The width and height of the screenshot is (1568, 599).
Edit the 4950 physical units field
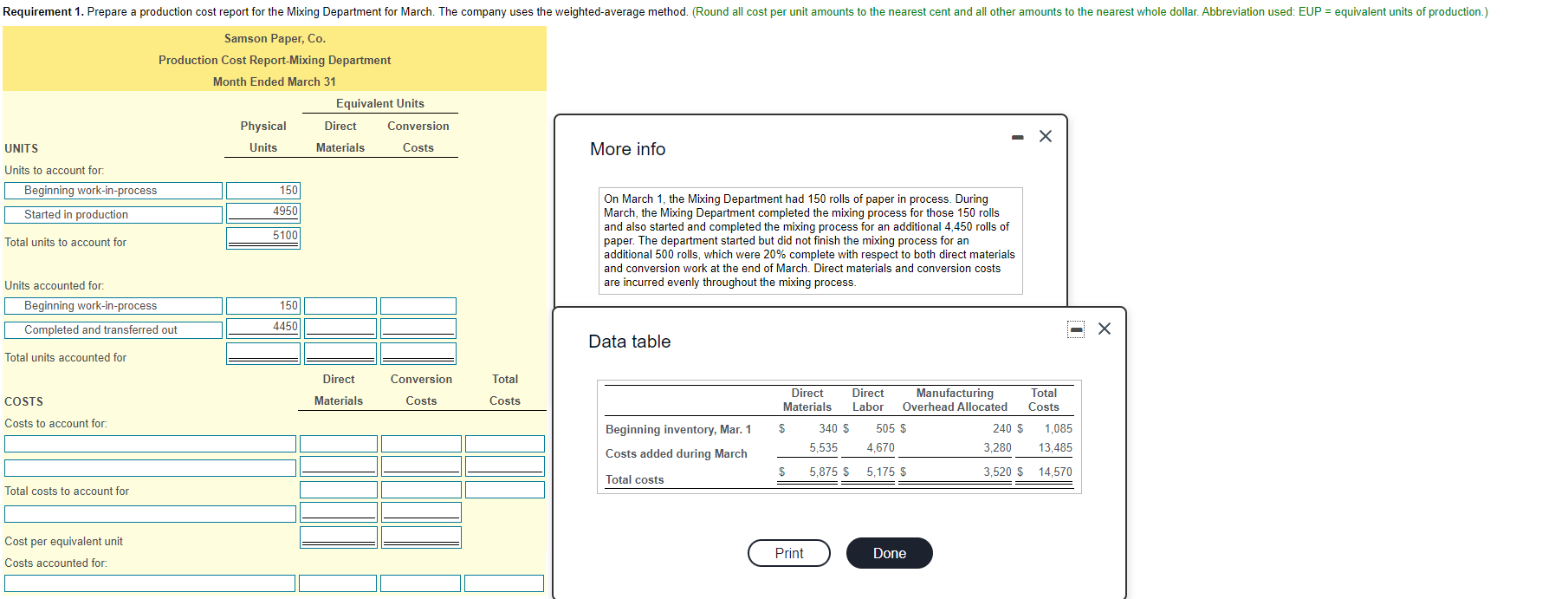click(x=263, y=212)
